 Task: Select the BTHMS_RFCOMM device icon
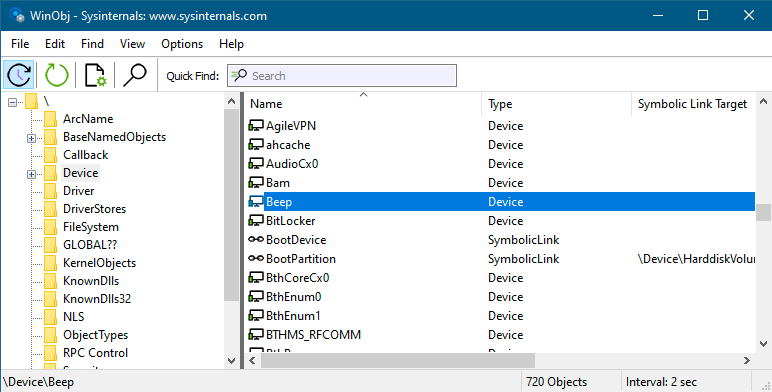pos(256,335)
